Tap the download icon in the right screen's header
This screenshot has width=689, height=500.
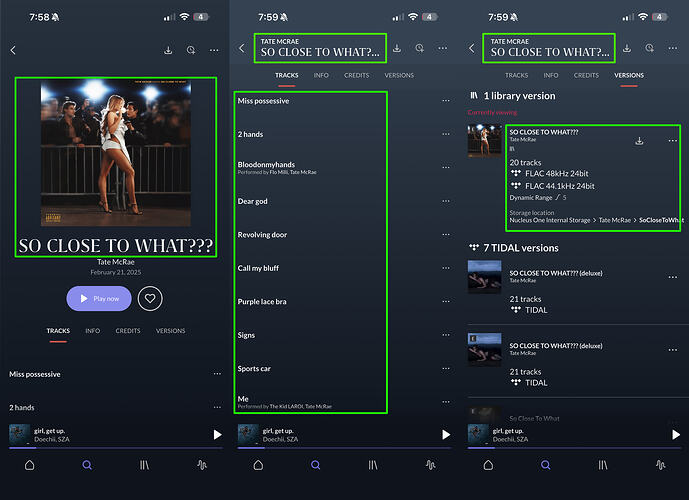tap(627, 48)
